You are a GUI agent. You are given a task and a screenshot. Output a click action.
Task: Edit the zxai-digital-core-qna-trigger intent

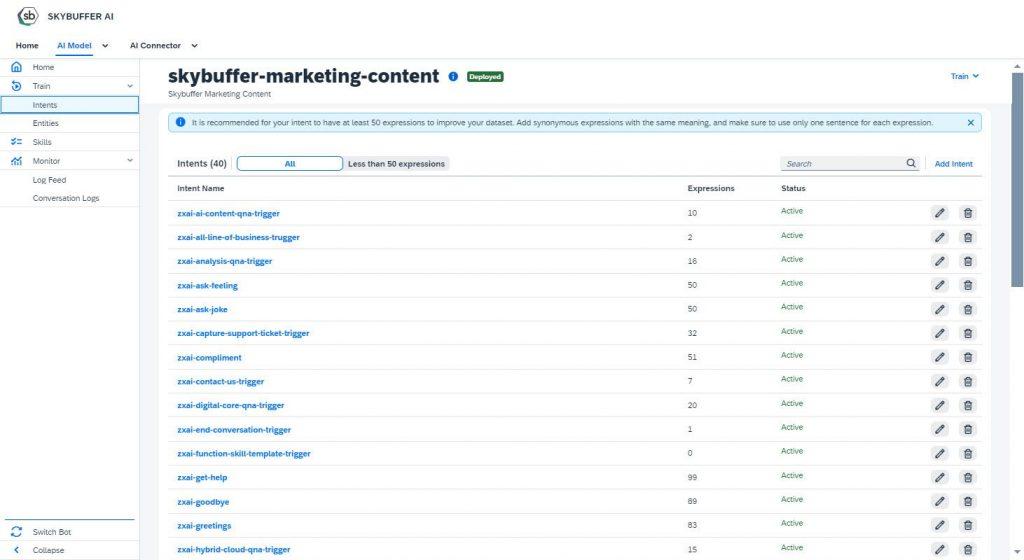tap(940, 405)
